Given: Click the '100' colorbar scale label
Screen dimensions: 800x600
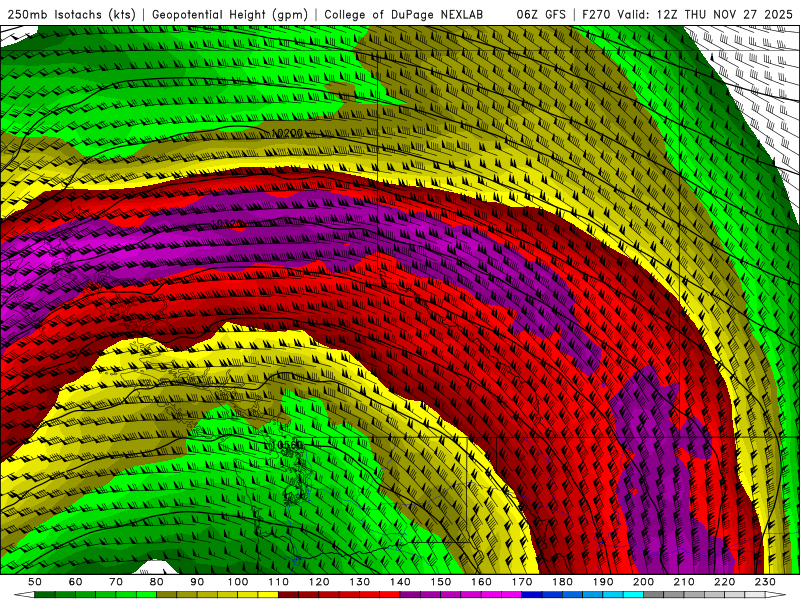Looking at the screenshot, I should [238, 582].
